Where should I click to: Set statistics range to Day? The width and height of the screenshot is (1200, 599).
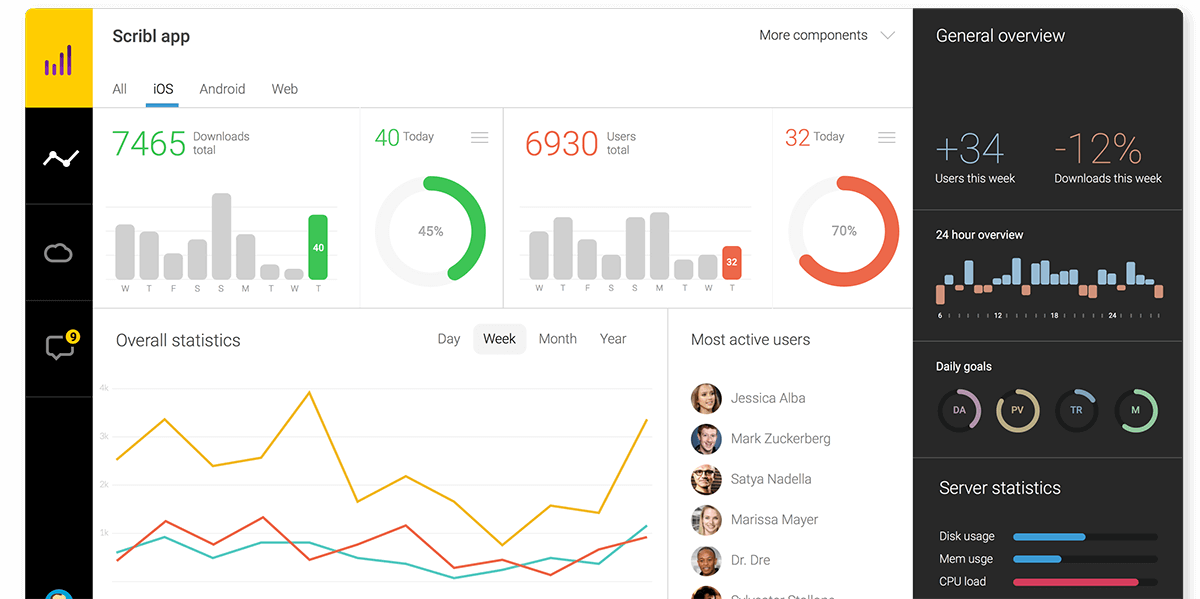pyautogui.click(x=449, y=339)
